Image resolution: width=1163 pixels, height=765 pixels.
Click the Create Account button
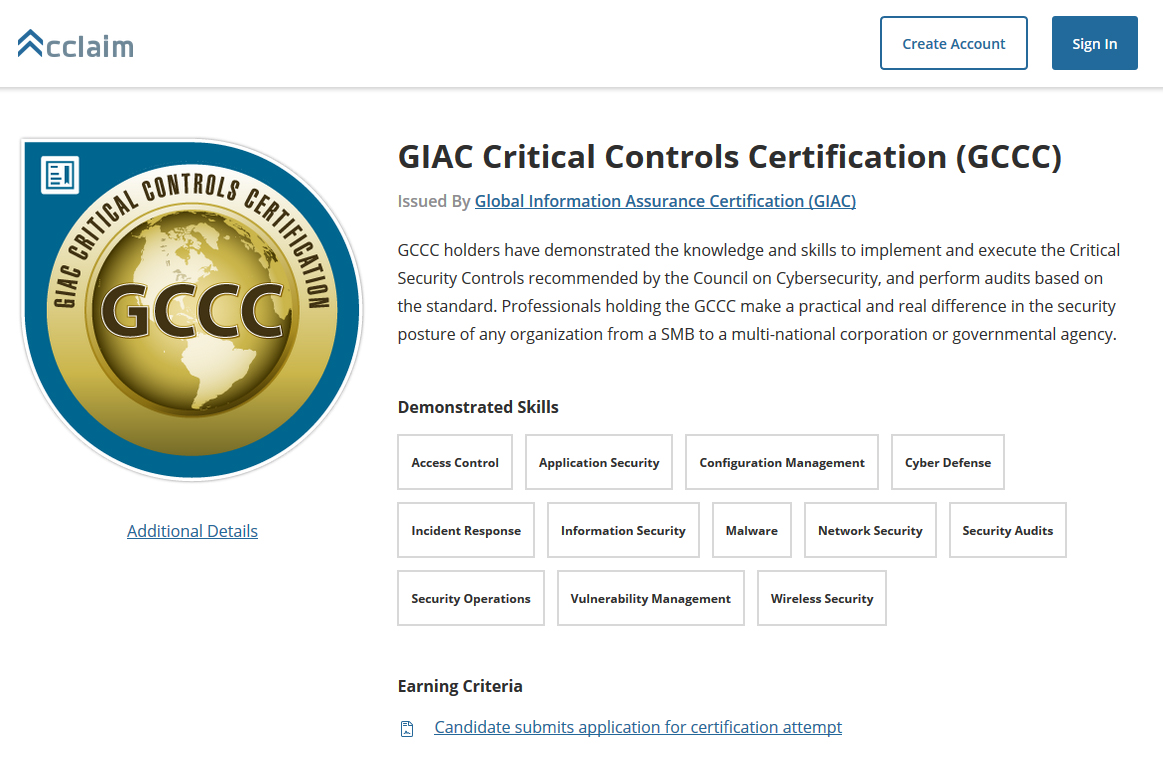pyautogui.click(x=954, y=43)
